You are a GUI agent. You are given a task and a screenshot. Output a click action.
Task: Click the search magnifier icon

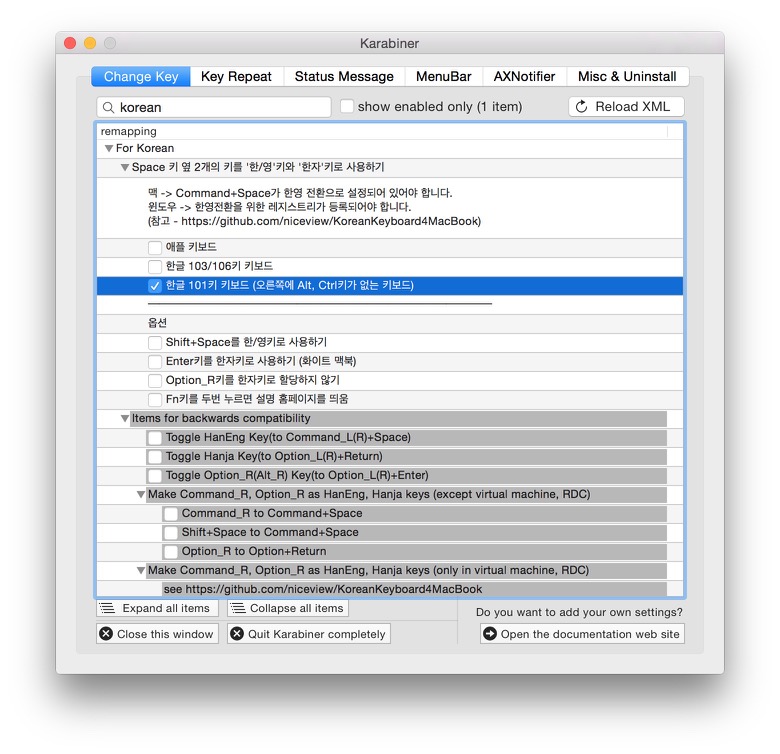108,107
